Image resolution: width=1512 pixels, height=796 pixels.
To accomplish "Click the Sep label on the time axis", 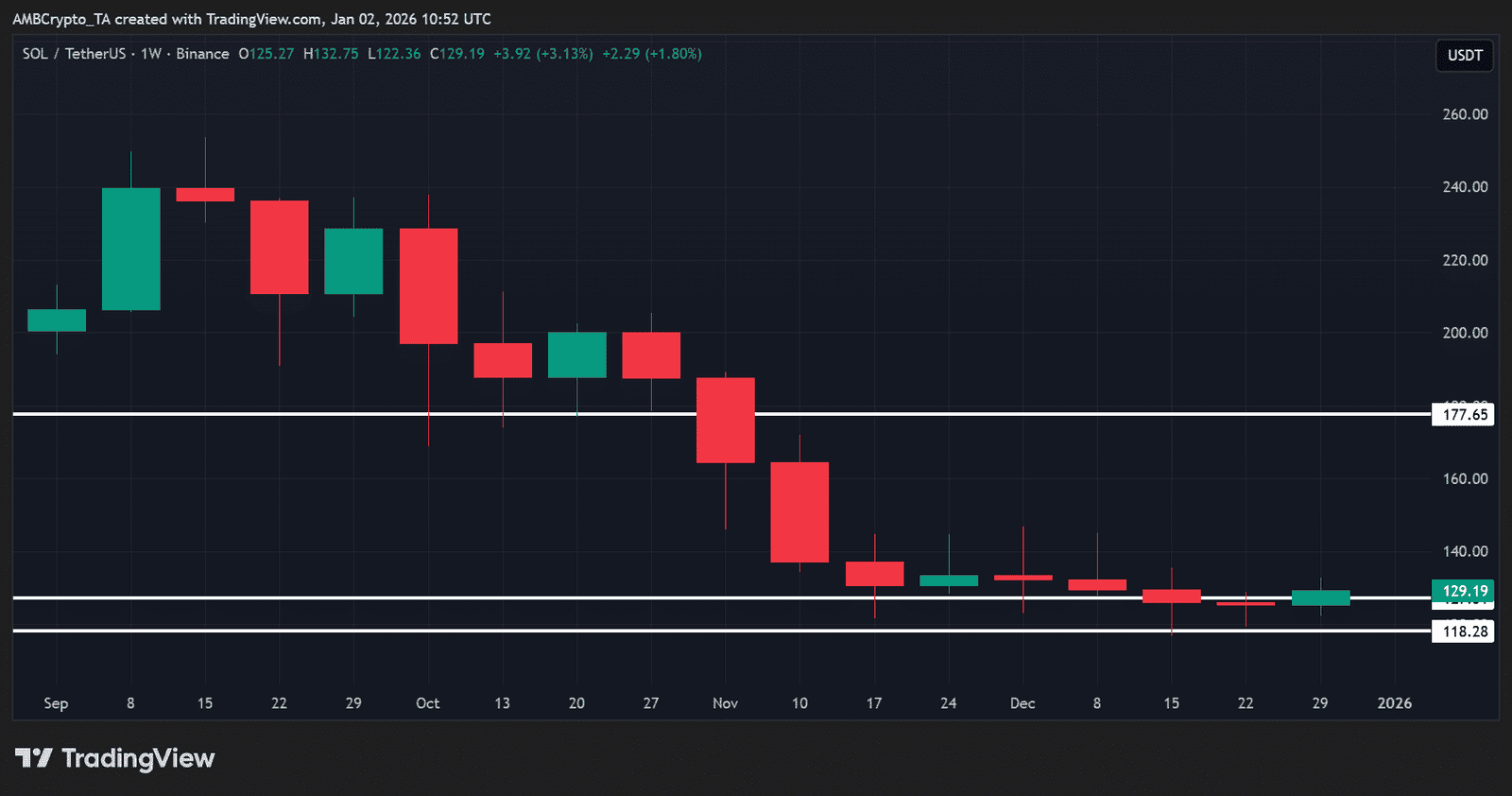I will (x=56, y=703).
